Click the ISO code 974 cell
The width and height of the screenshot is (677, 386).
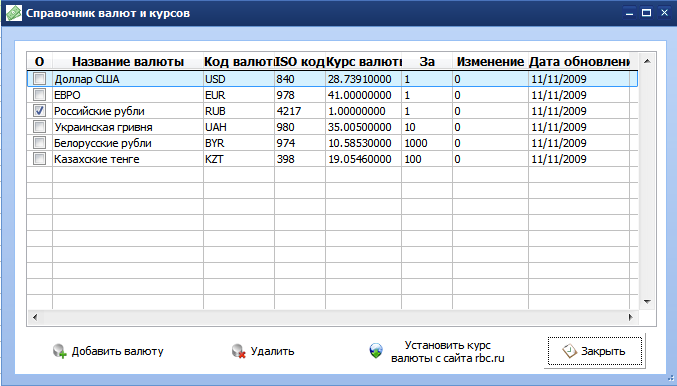(x=300, y=143)
